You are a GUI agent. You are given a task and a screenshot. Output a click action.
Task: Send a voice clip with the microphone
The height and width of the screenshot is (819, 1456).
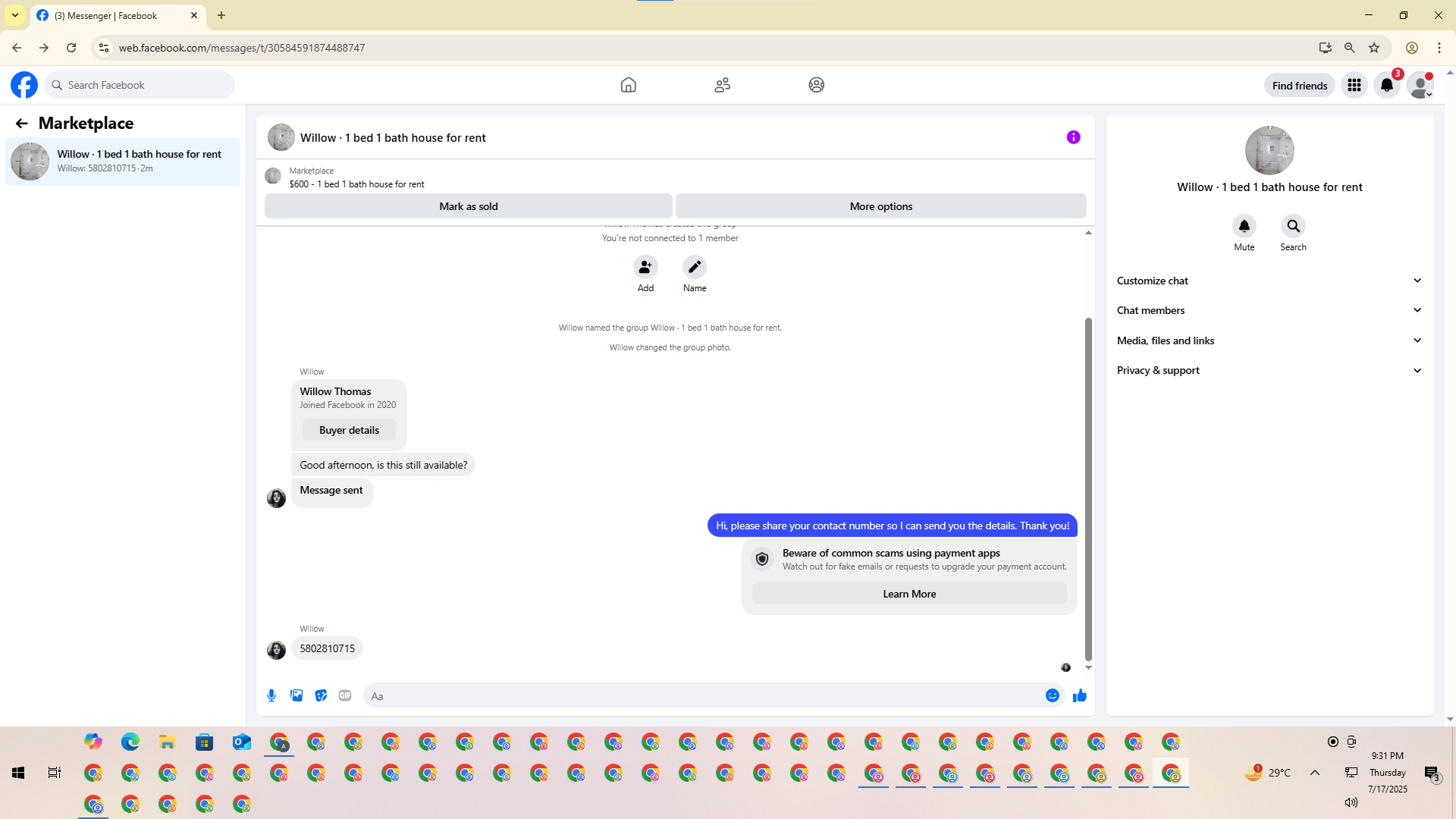[271, 695]
